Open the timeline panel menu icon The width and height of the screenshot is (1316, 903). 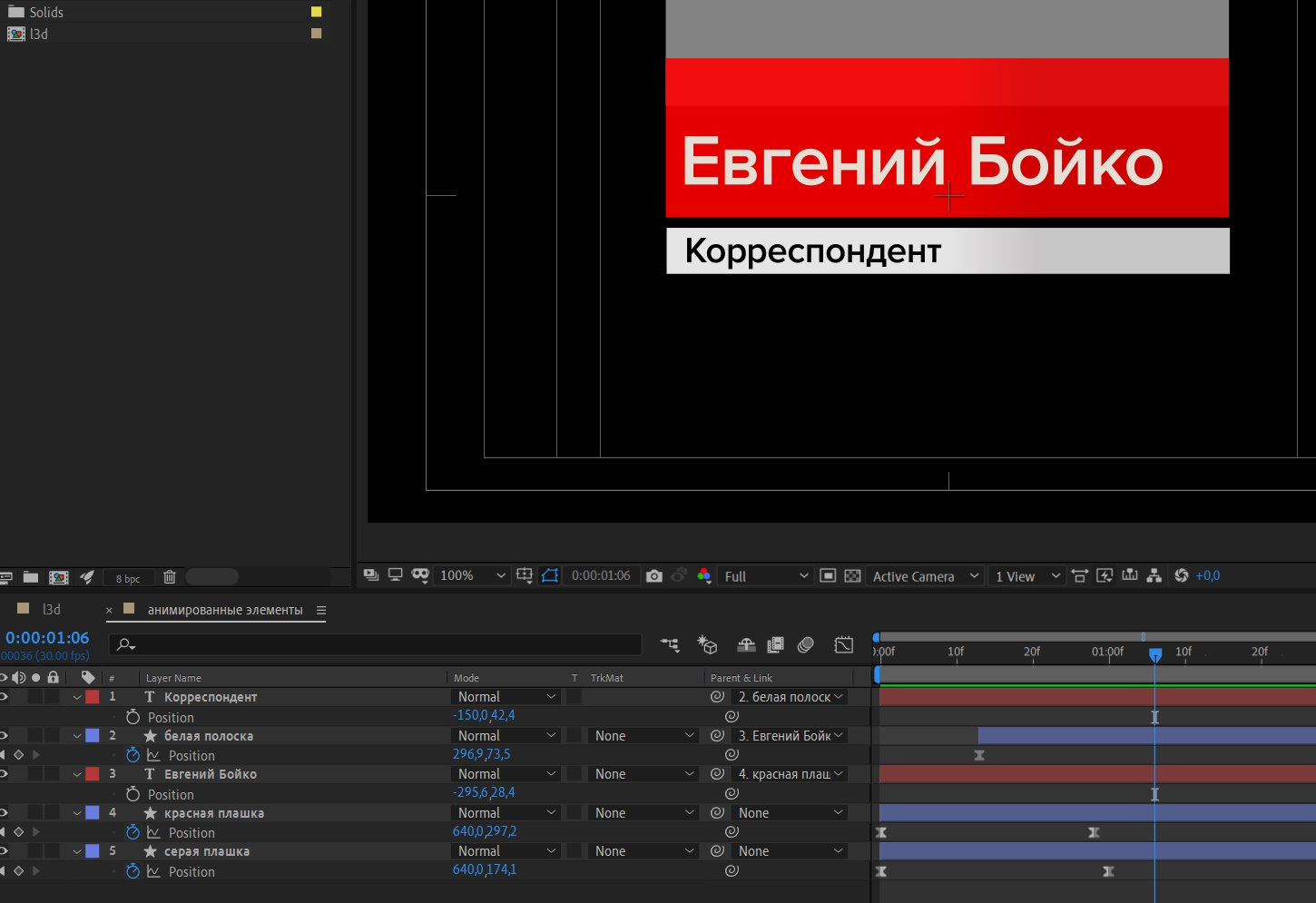point(320,610)
